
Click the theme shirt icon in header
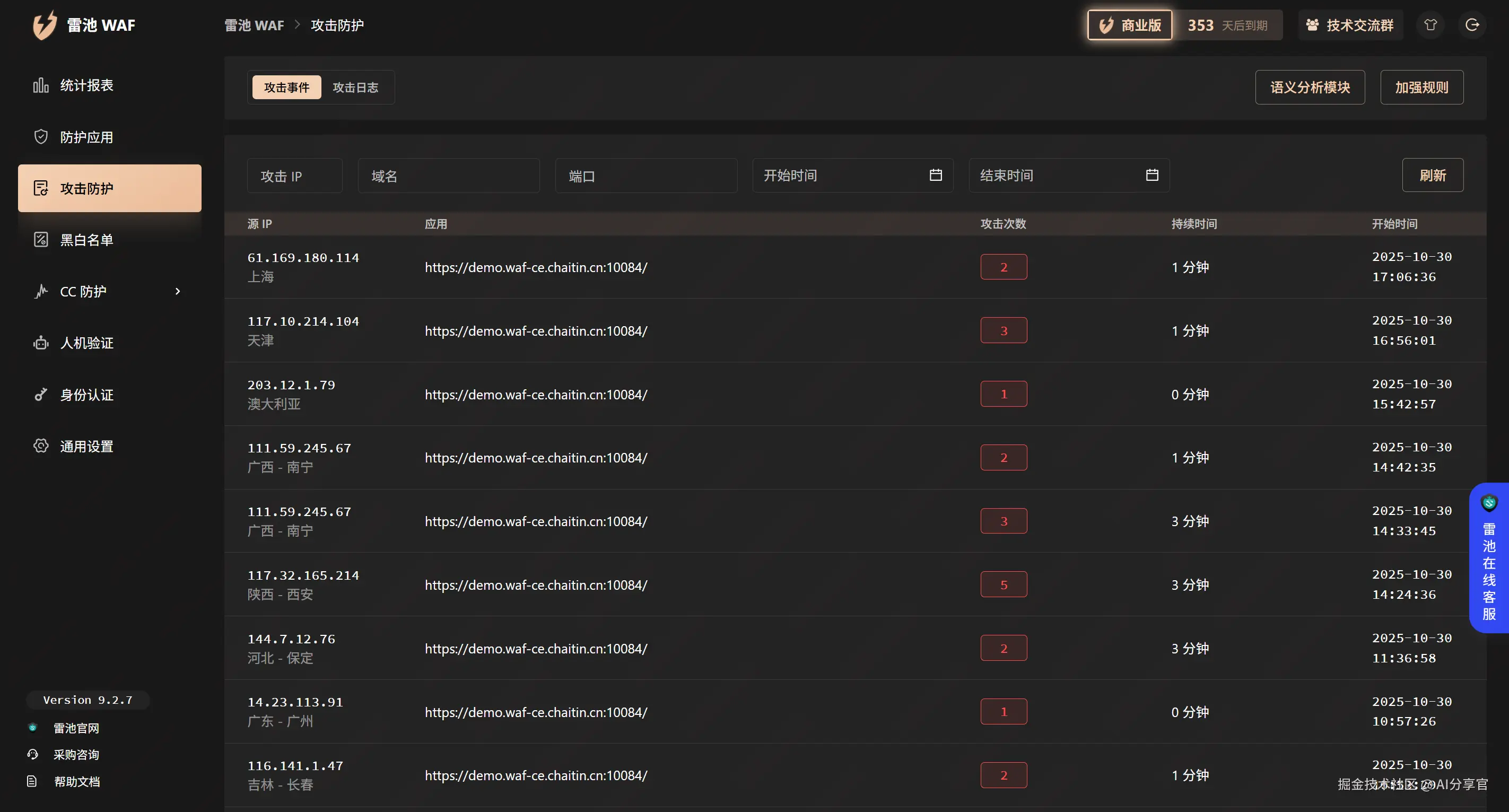click(1430, 25)
